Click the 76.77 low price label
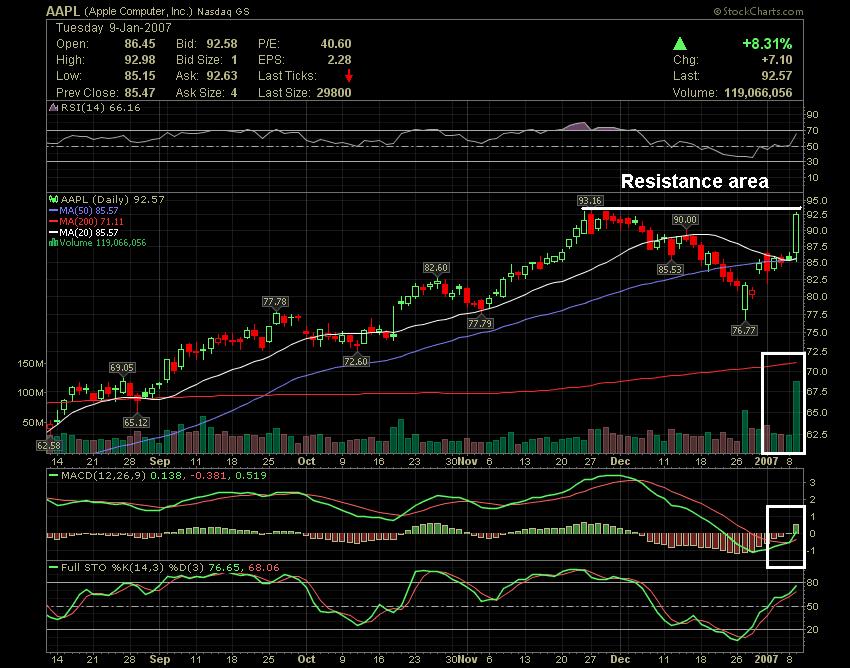Viewport: 850px width, 668px height. (x=744, y=330)
